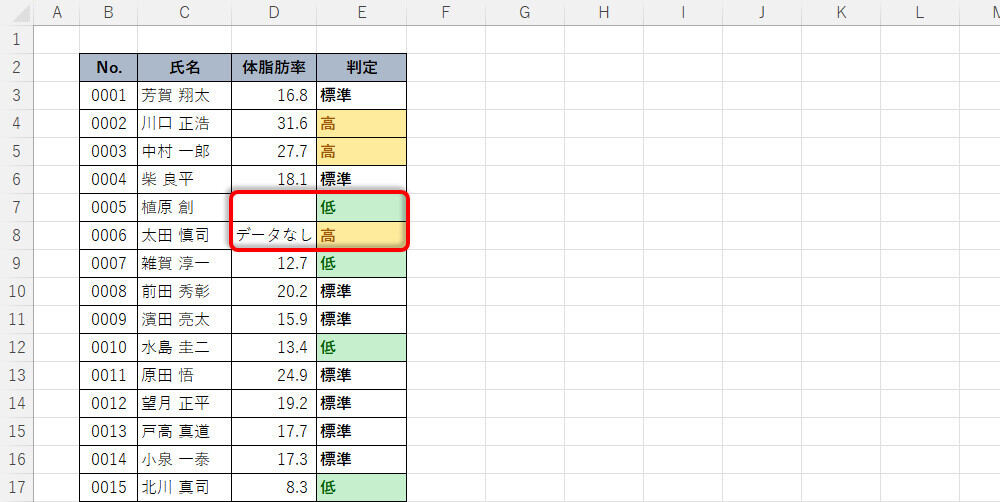Click the '判定' header cell
Screen dimensions: 1000x502
click(x=362, y=68)
